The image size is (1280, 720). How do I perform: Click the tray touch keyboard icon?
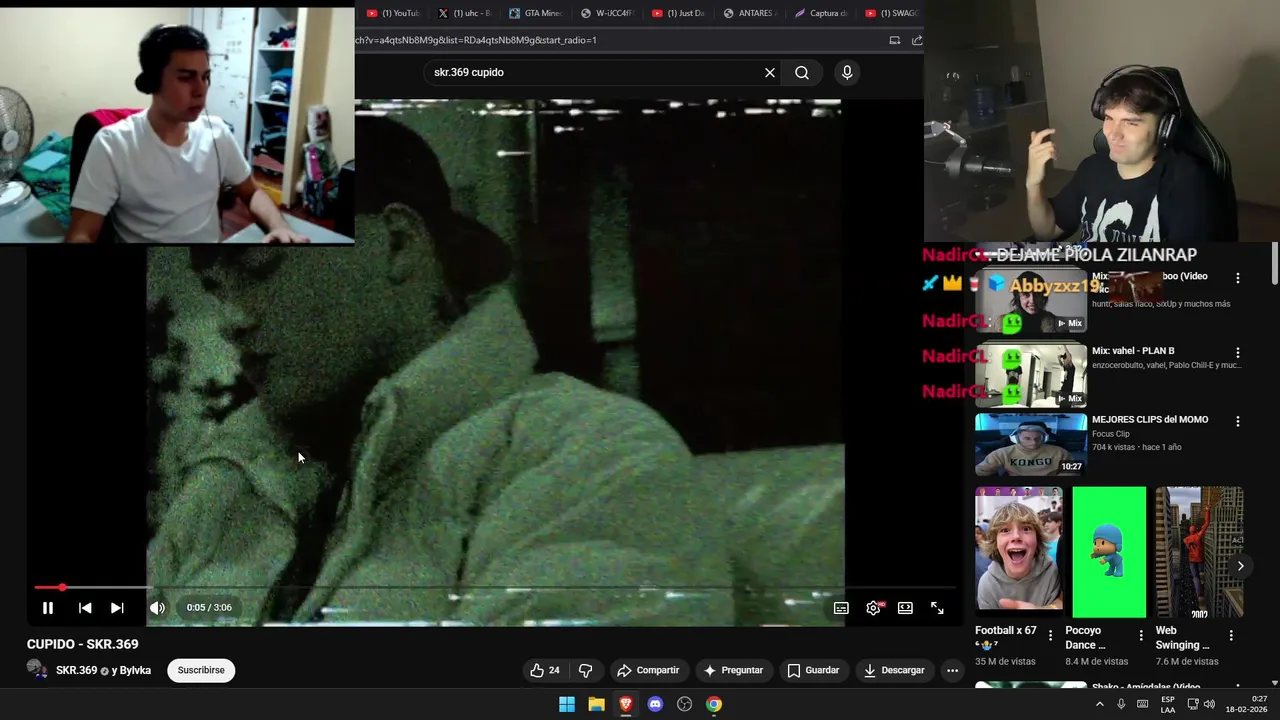1143,704
